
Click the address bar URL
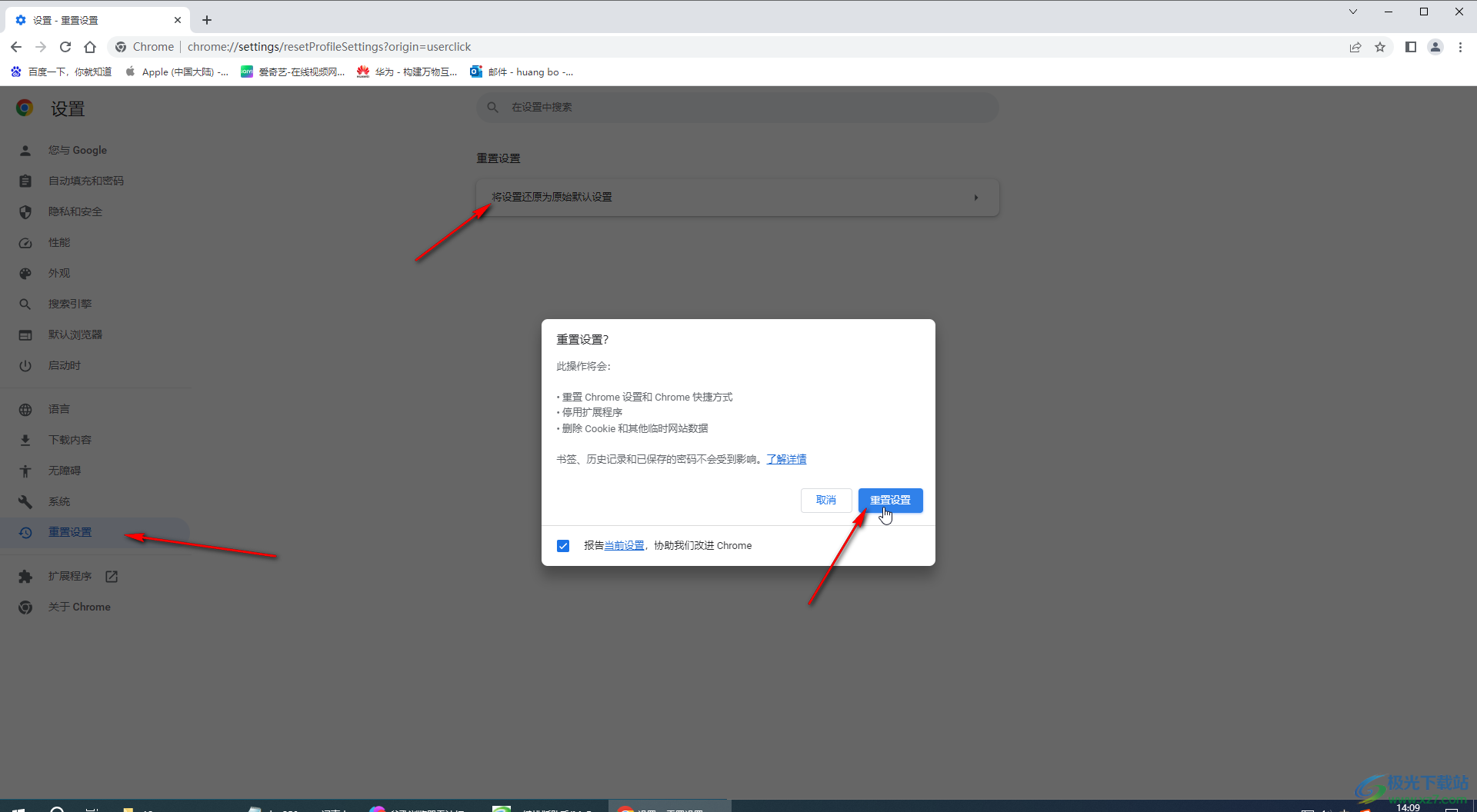point(329,47)
